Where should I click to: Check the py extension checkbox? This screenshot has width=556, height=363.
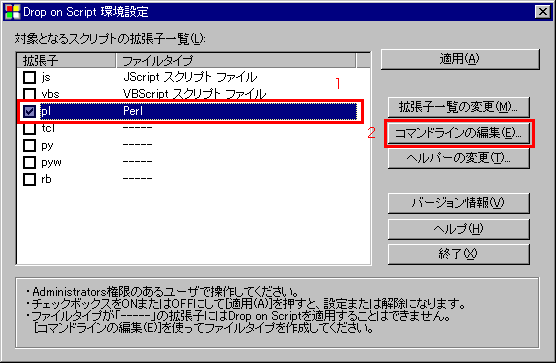point(29,145)
